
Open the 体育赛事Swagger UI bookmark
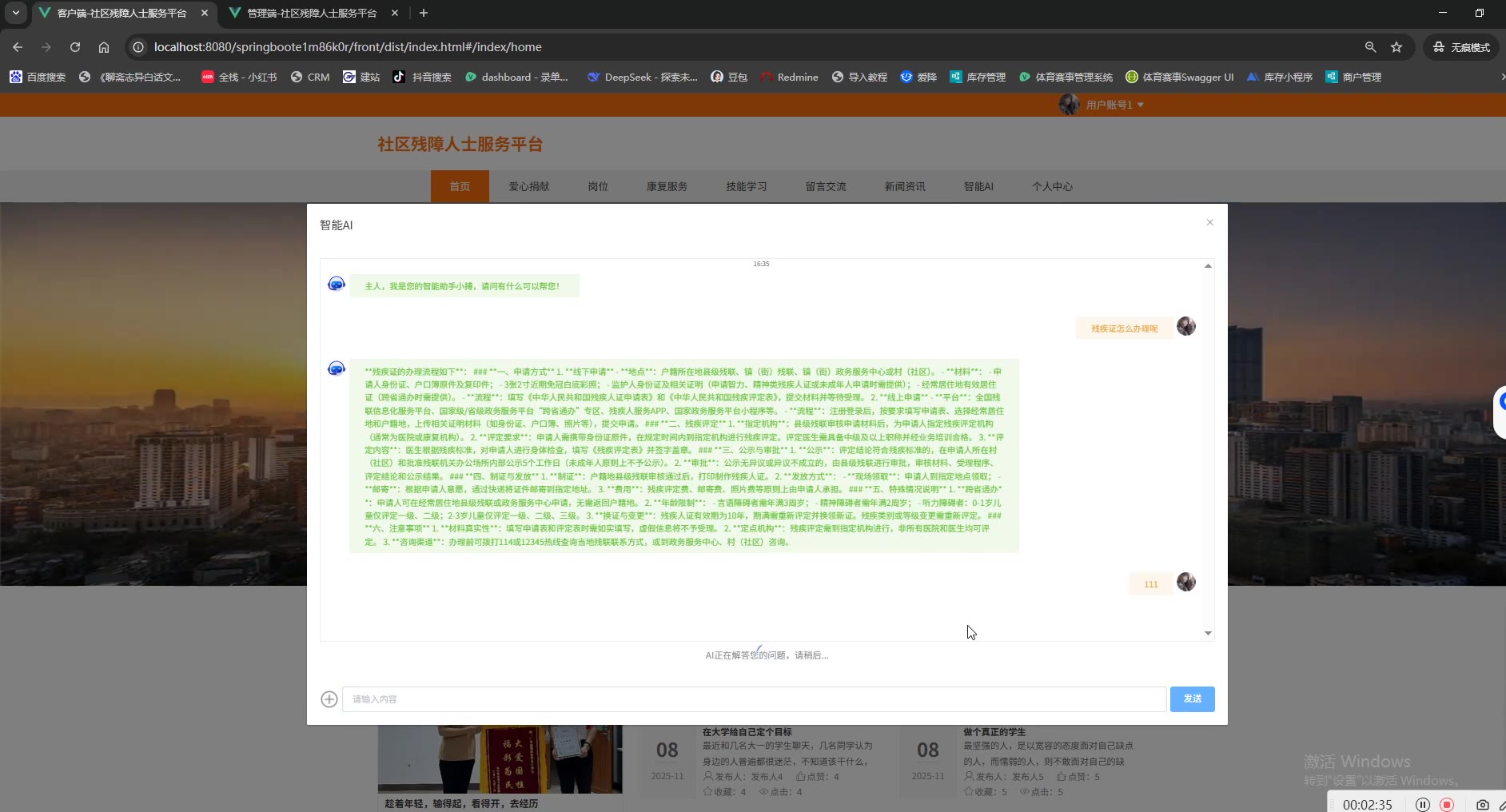1180,77
